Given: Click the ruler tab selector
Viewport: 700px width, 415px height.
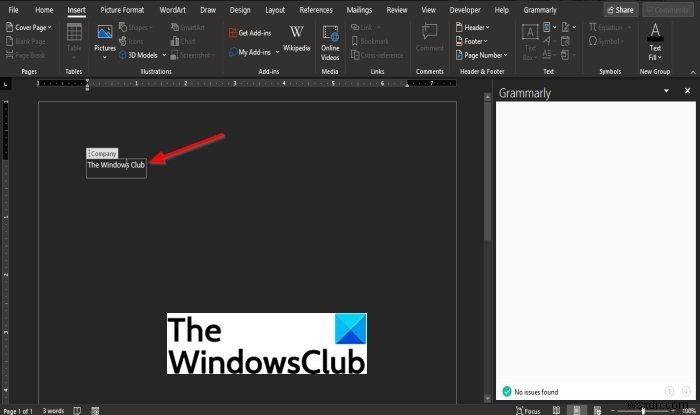Looking at the screenshot, I should (5, 84).
